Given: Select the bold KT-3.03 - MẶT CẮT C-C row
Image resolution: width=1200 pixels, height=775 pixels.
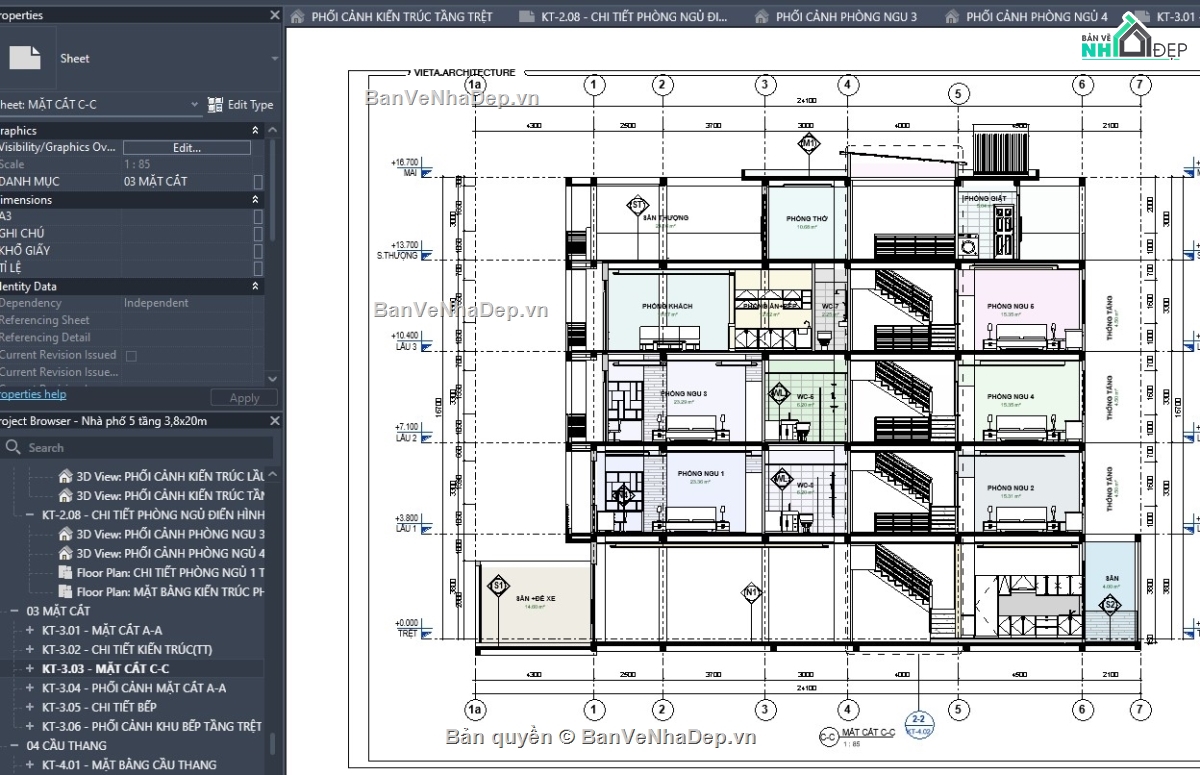Looking at the screenshot, I should (x=106, y=668).
